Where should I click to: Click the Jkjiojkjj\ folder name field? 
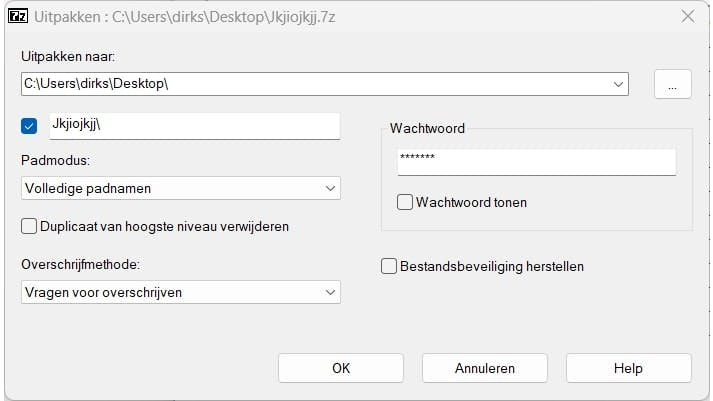click(194, 125)
